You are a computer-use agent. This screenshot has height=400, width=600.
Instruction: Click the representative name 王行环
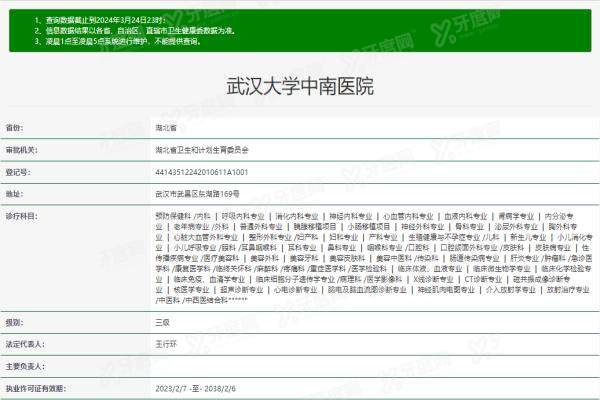[166, 344]
